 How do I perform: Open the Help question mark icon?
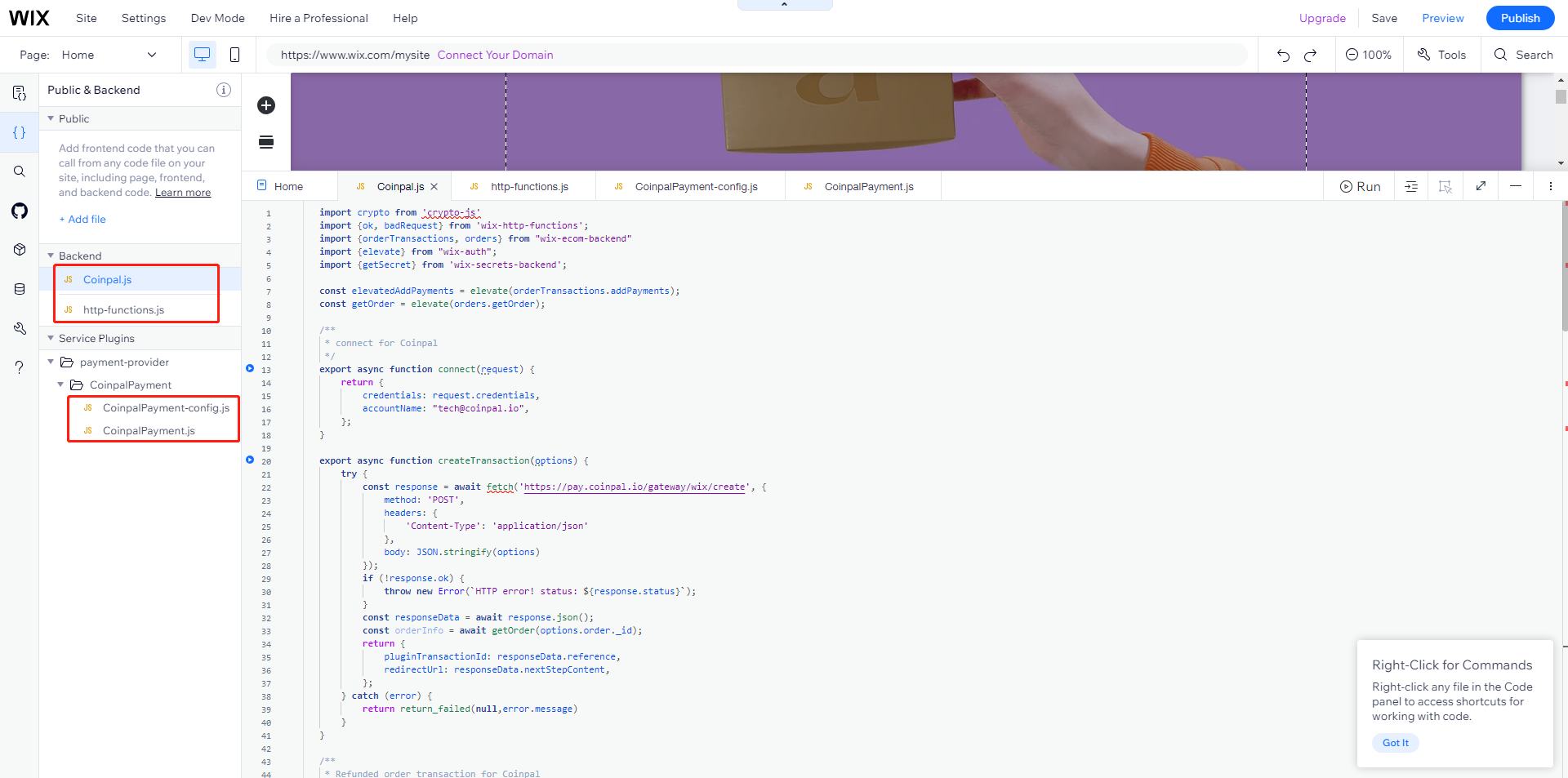(20, 367)
